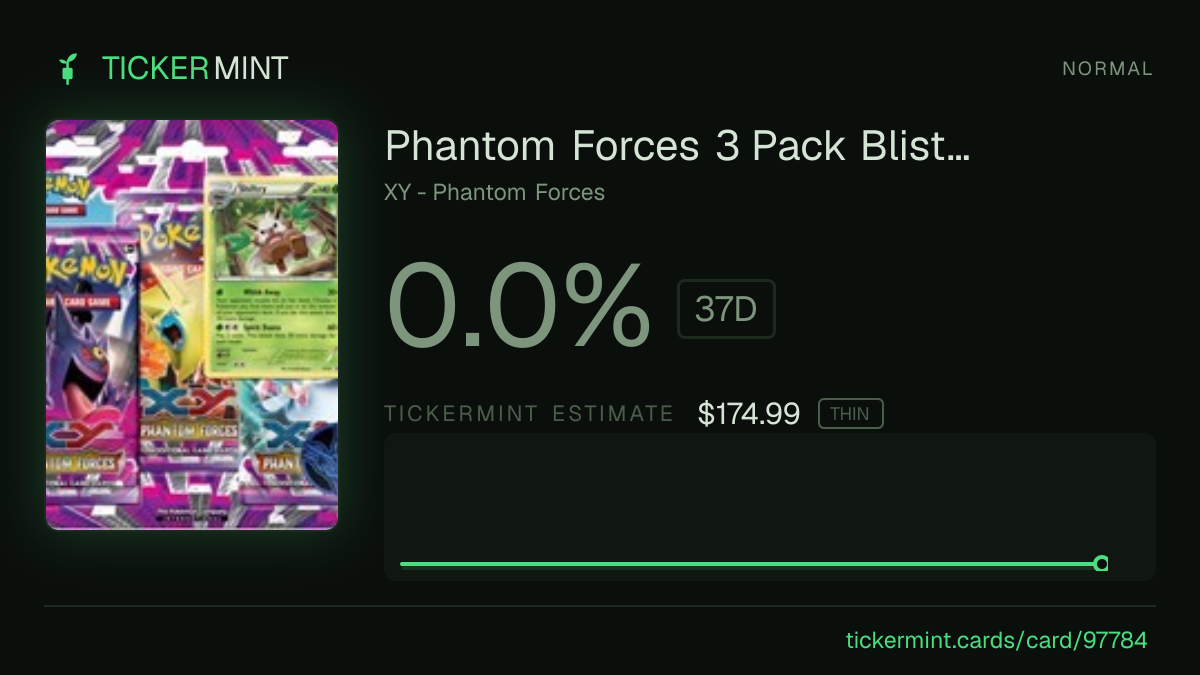The image size is (1200, 675).
Task: Click the TICKERMINT brand wordmark
Action: click(195, 68)
